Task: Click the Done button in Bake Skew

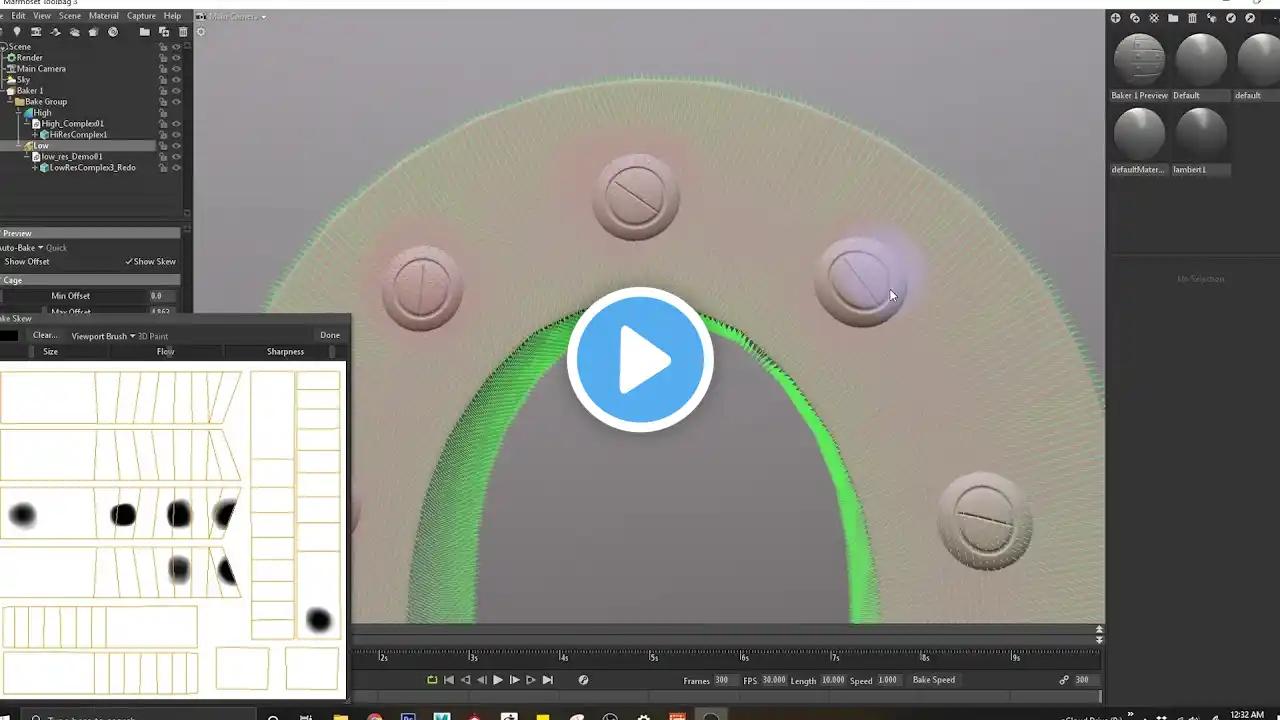Action: pos(330,335)
